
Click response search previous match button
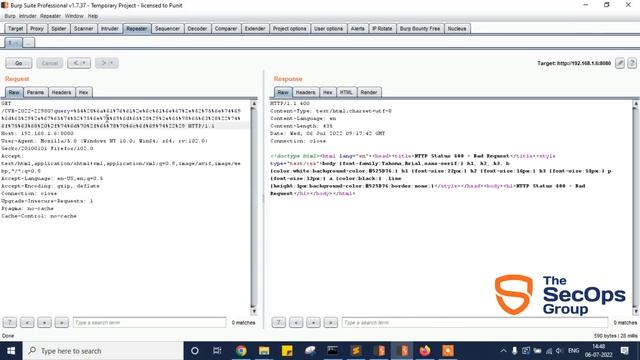tap(296, 322)
